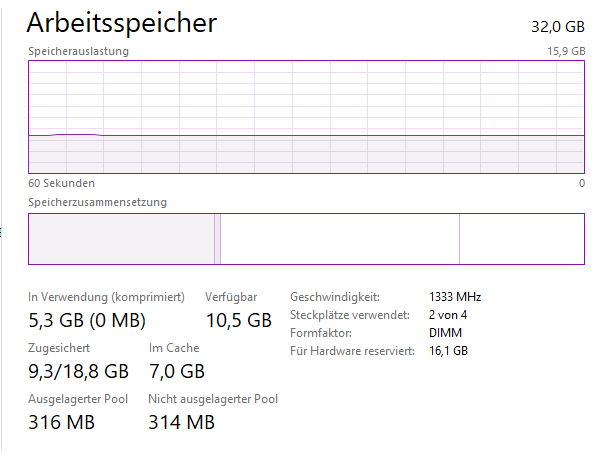Click the Ausgelagerter Pool value 316 MB
The width and height of the screenshot is (600, 454).
[61, 422]
